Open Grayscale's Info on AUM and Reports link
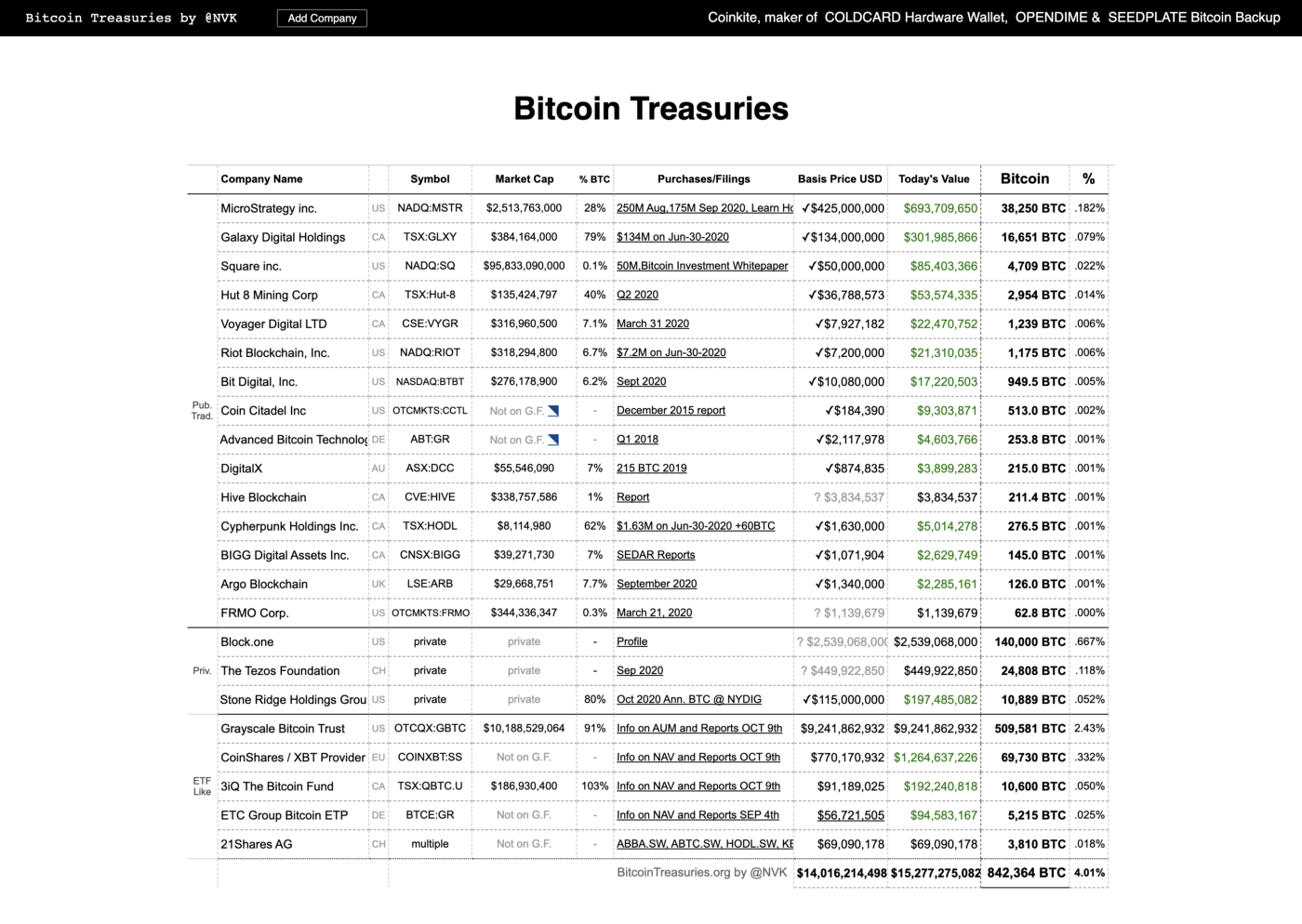This screenshot has height=924, width=1302. pos(699,728)
